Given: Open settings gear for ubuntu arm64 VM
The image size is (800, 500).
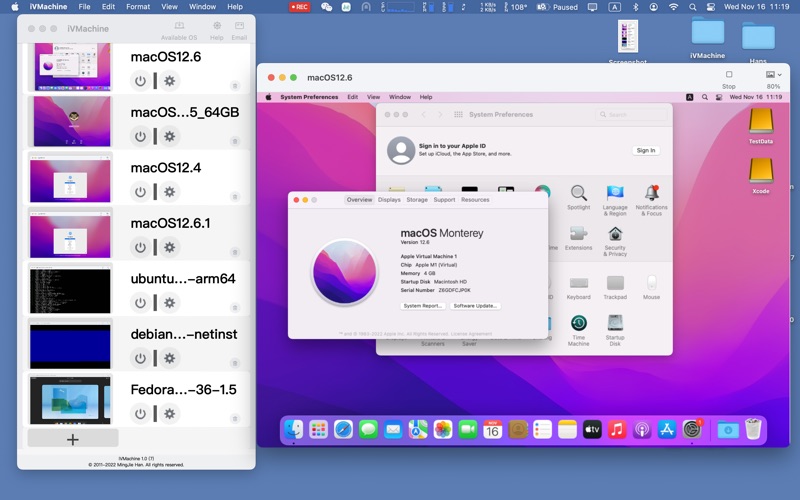Looking at the screenshot, I should pyautogui.click(x=170, y=303).
